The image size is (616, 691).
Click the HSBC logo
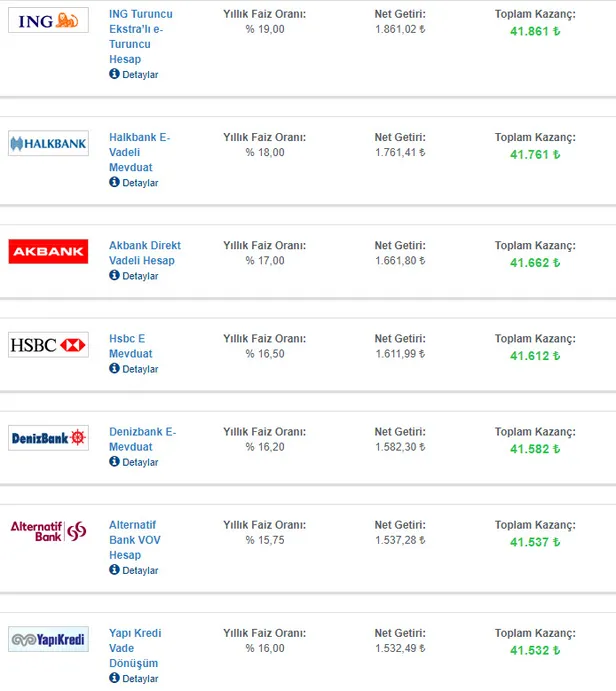point(48,345)
